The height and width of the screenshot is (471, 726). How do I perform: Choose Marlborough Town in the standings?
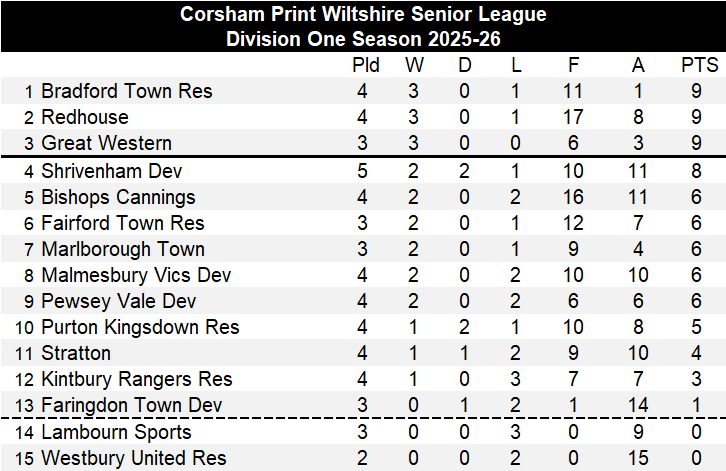point(122,249)
